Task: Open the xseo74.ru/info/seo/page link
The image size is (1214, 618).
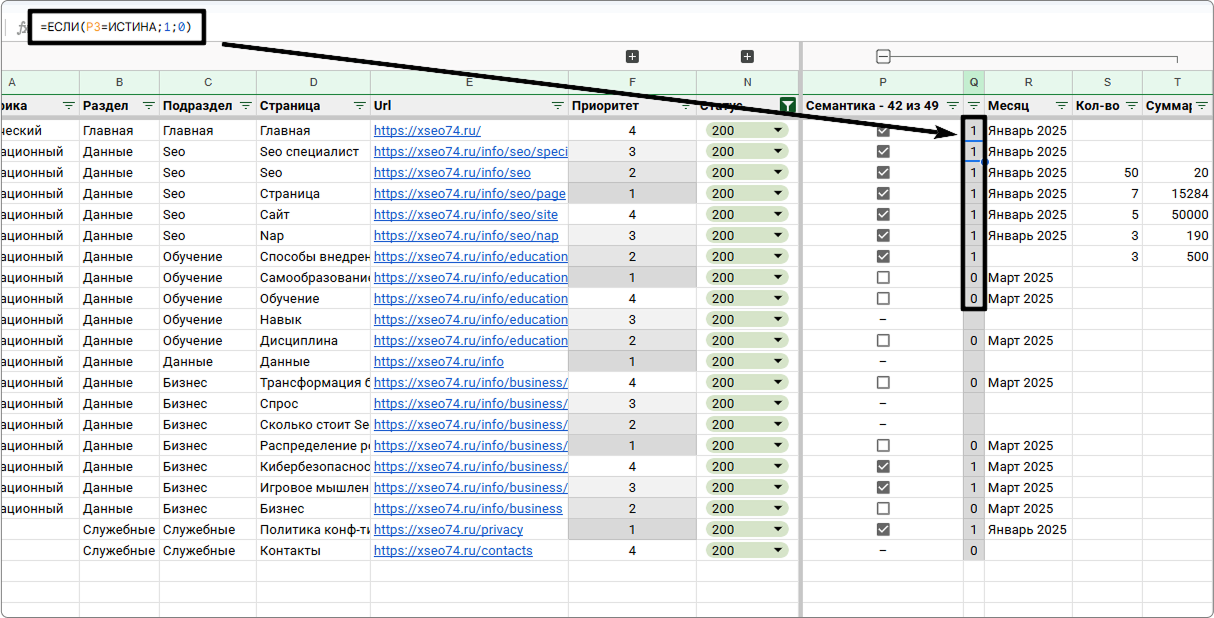Action: pyautogui.click(x=470, y=193)
